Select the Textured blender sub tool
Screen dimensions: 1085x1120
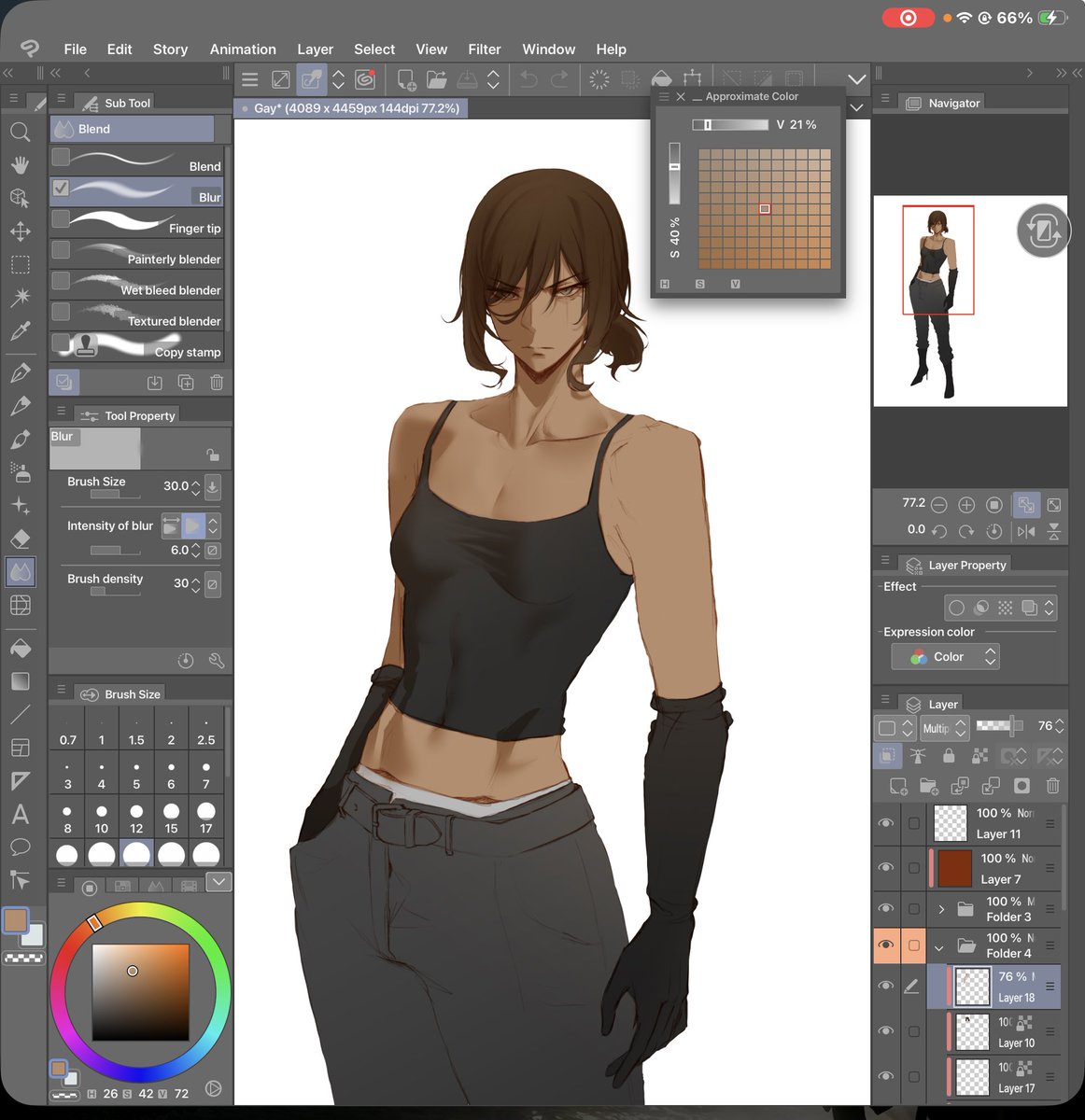pyautogui.click(x=137, y=315)
